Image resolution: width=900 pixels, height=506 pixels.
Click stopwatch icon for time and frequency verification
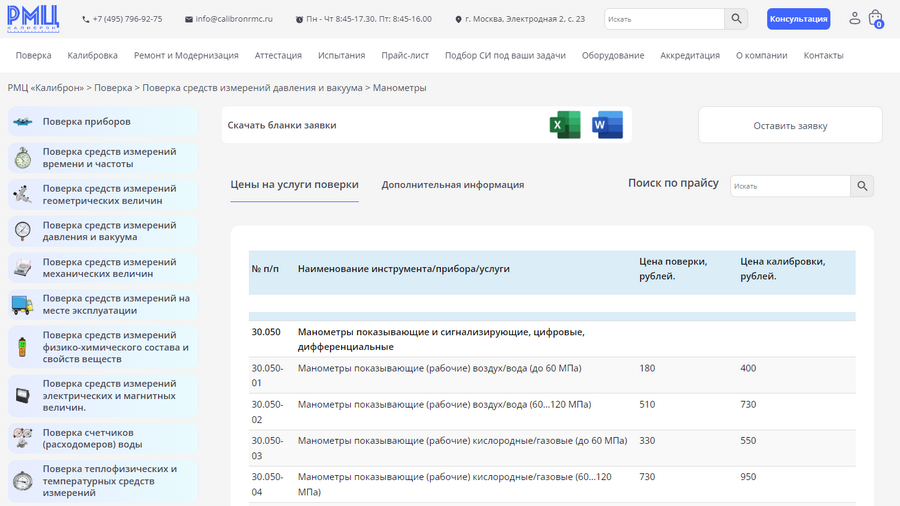click(x=22, y=158)
